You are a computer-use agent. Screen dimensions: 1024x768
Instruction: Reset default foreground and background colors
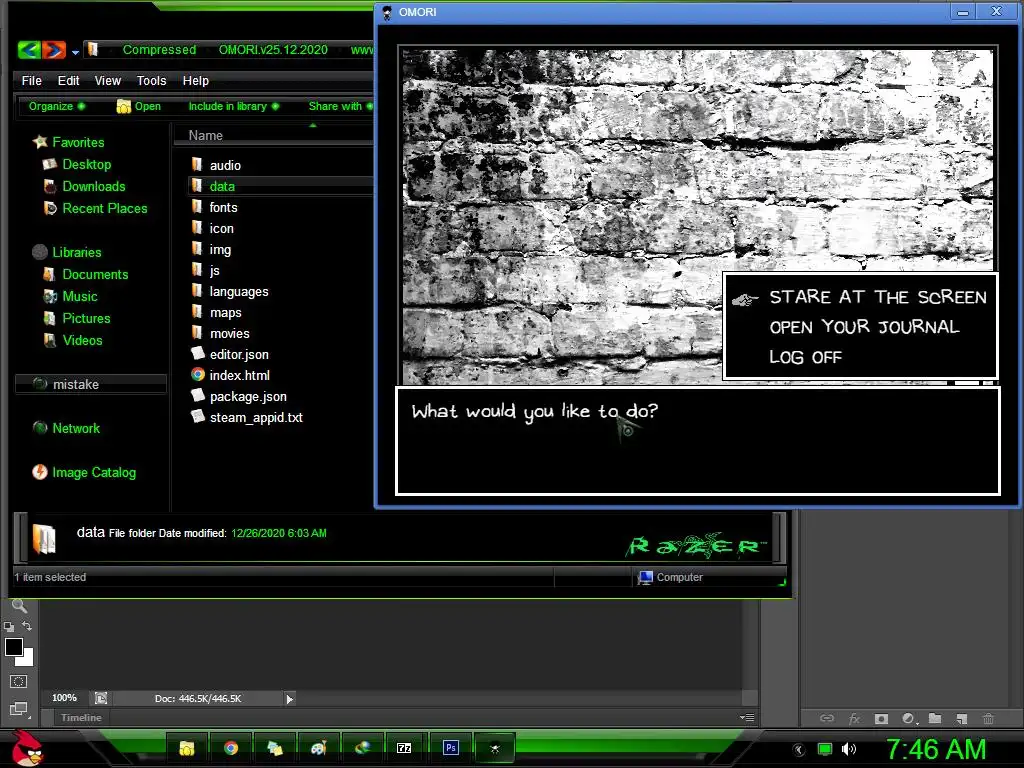tap(8, 627)
